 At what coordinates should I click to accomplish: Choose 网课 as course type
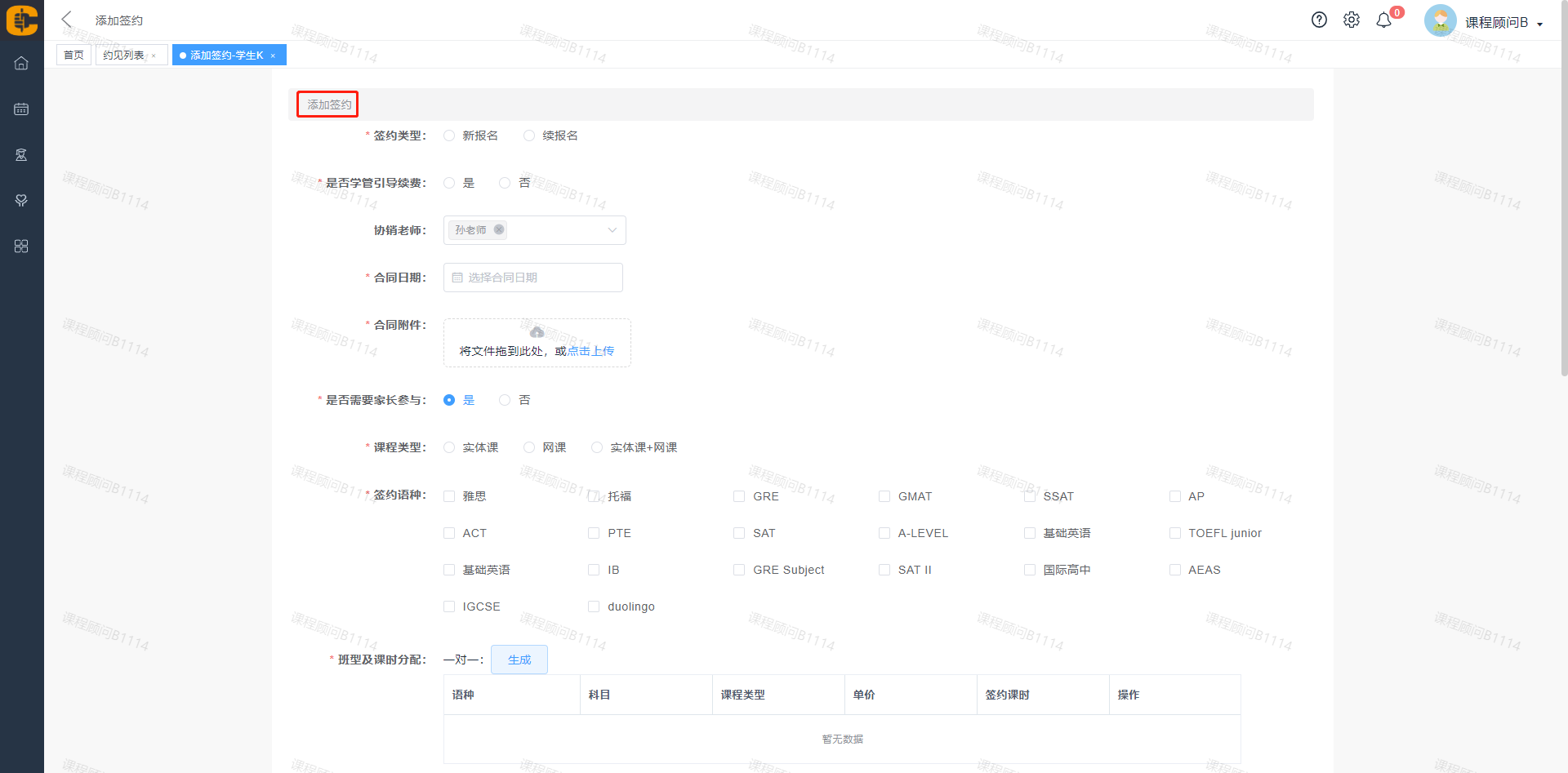click(529, 447)
